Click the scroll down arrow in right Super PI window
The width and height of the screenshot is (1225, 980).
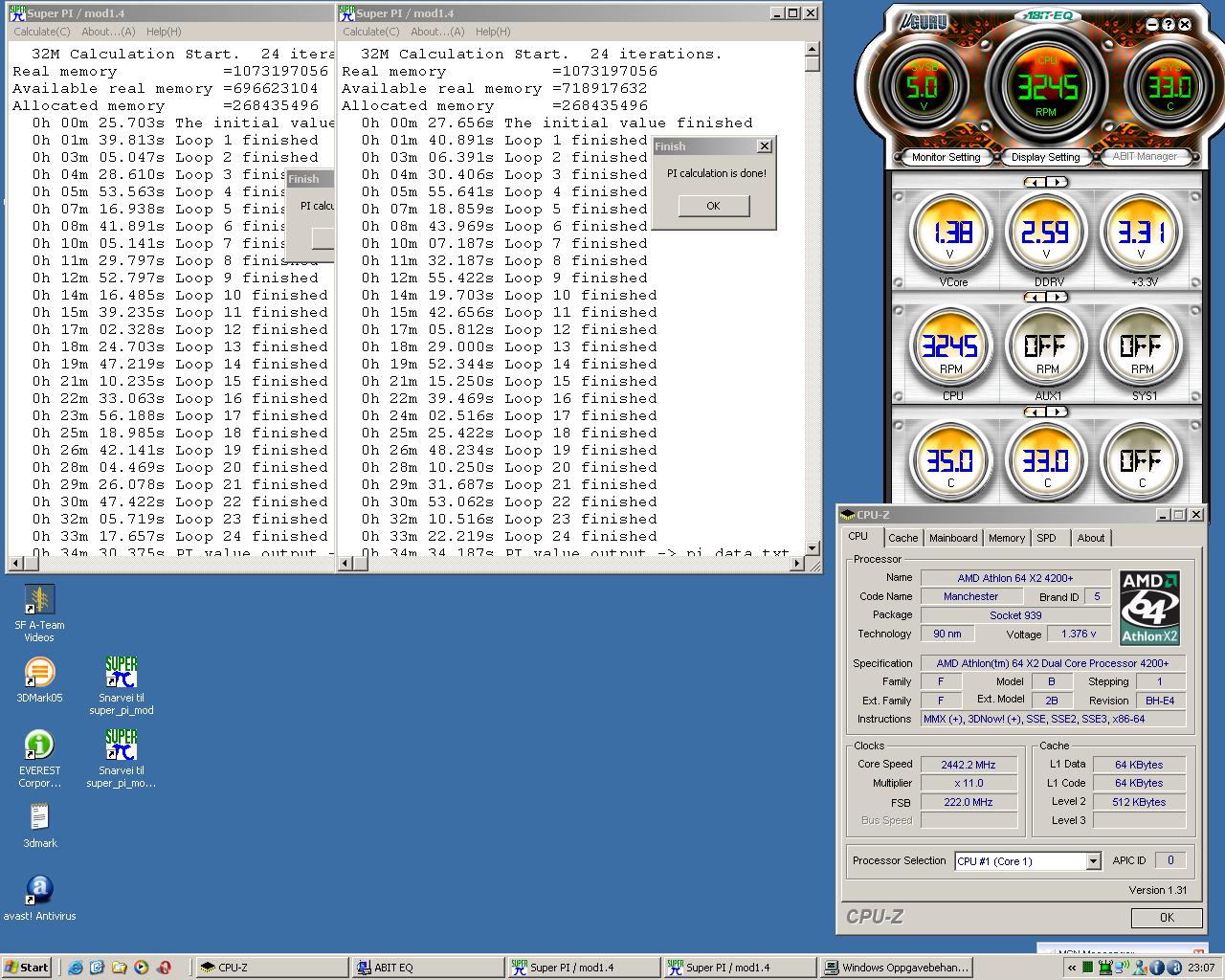click(x=813, y=548)
